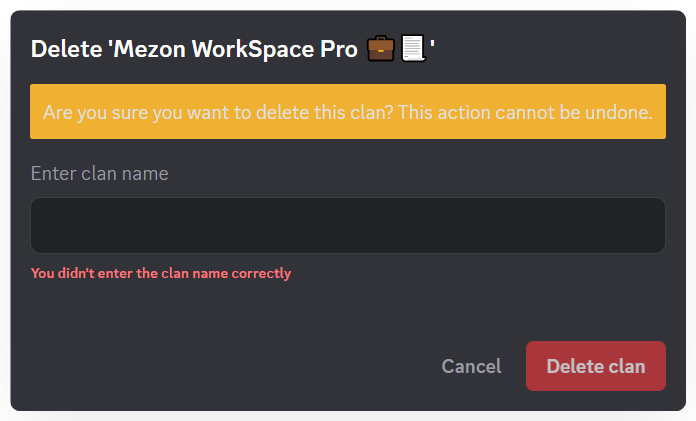The width and height of the screenshot is (696, 421).
Task: Click the yellow warning banner
Action: click(x=348, y=111)
